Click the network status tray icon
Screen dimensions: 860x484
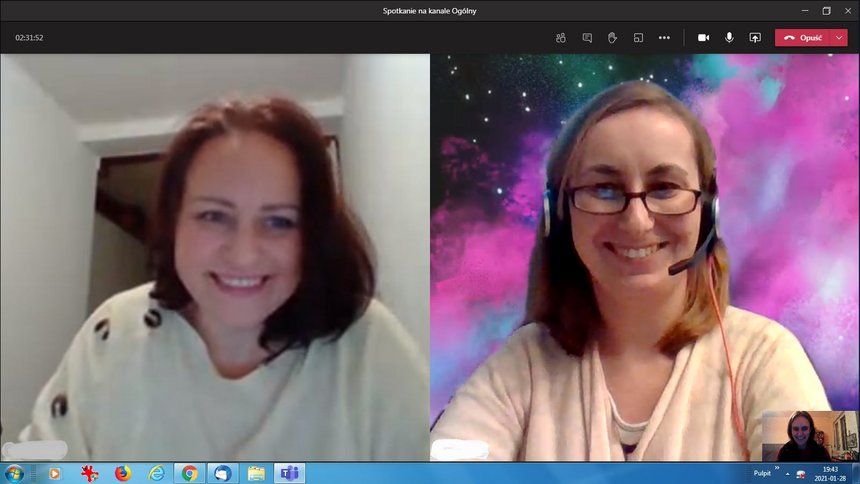tap(801, 474)
